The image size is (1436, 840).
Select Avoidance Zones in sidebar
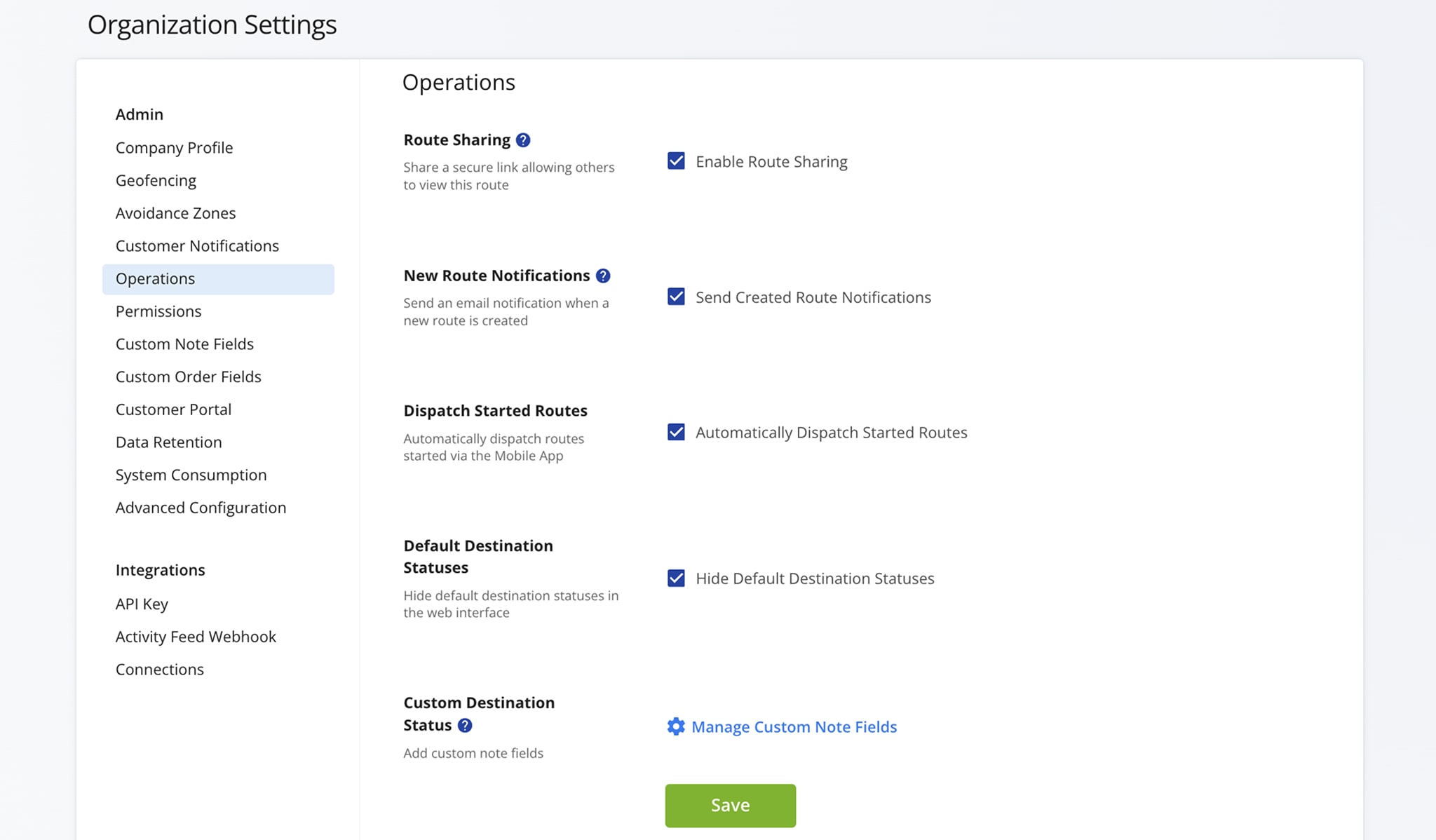[x=175, y=213]
